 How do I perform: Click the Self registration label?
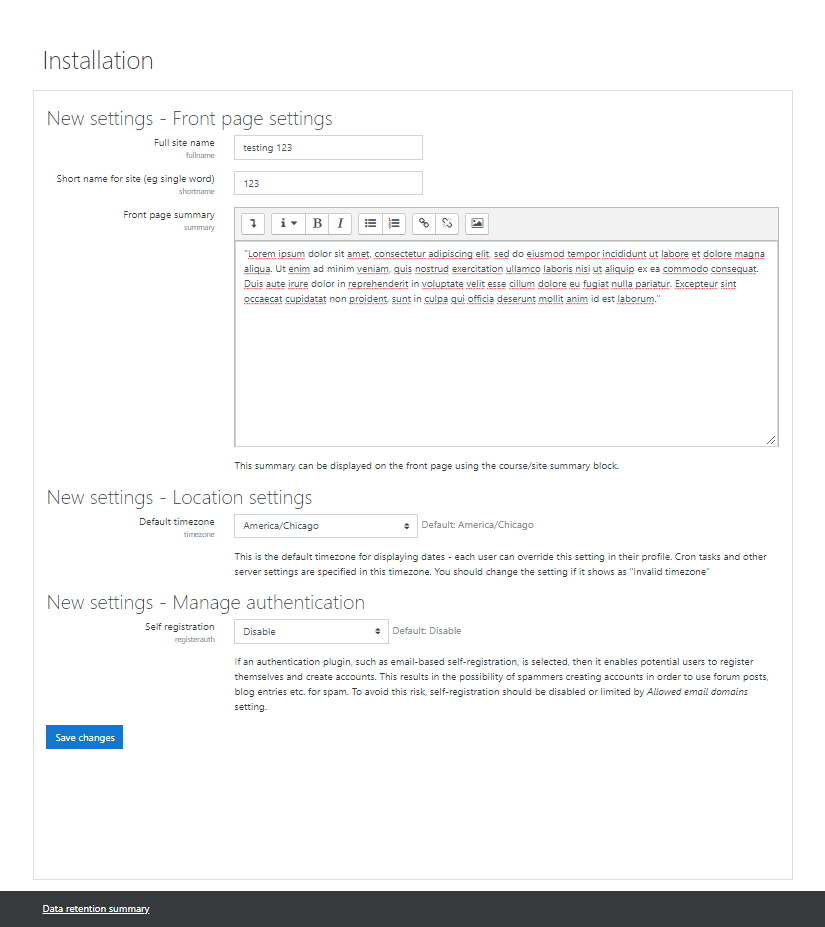(x=180, y=627)
